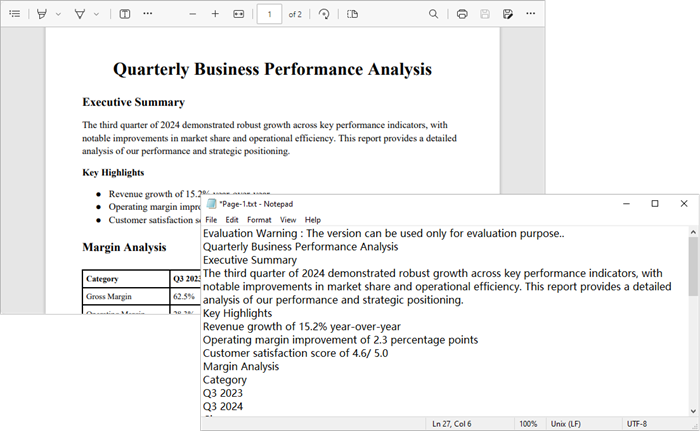The width and height of the screenshot is (700, 431).
Task: Click the greyed-out save icon
Action: [x=485, y=14]
